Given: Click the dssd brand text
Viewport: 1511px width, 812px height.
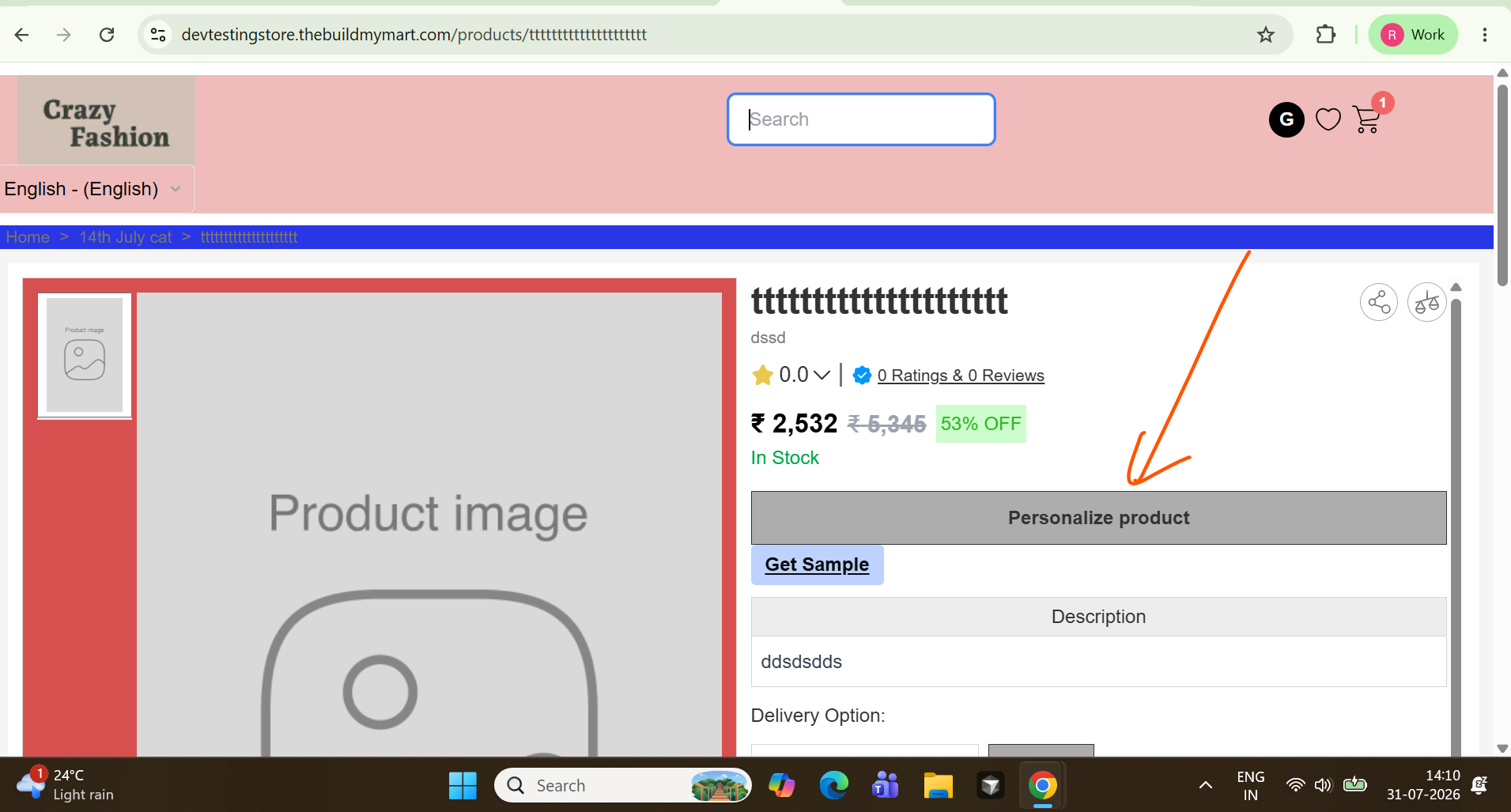Looking at the screenshot, I should [x=768, y=338].
